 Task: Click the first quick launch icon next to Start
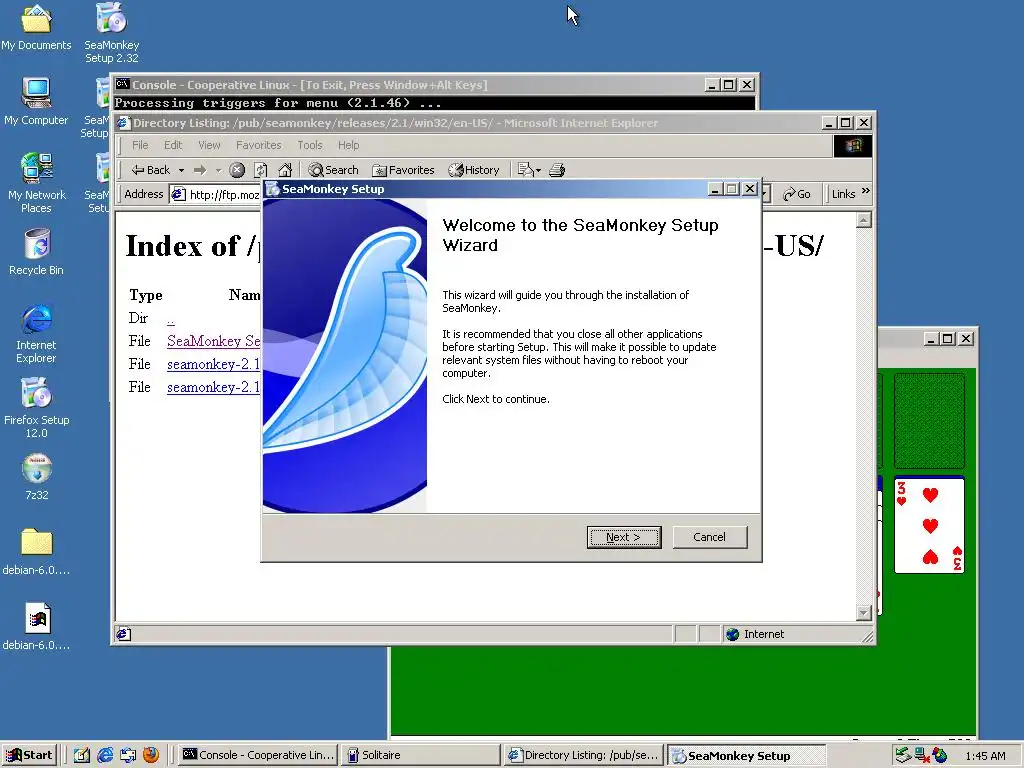point(82,755)
